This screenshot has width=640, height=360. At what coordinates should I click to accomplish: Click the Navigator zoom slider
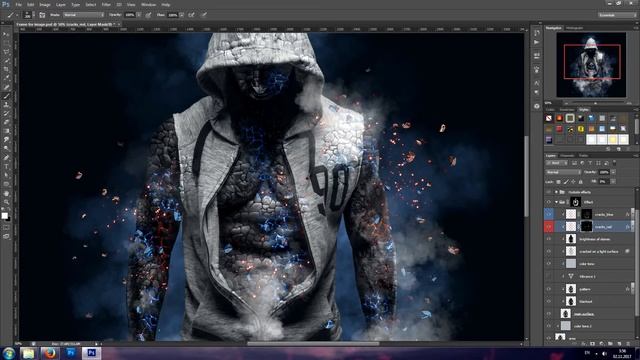pos(595,103)
